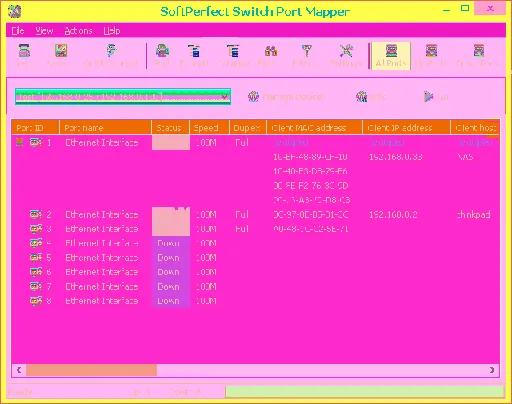
Task: Click the port 1 network icon
Action: click(x=36, y=142)
